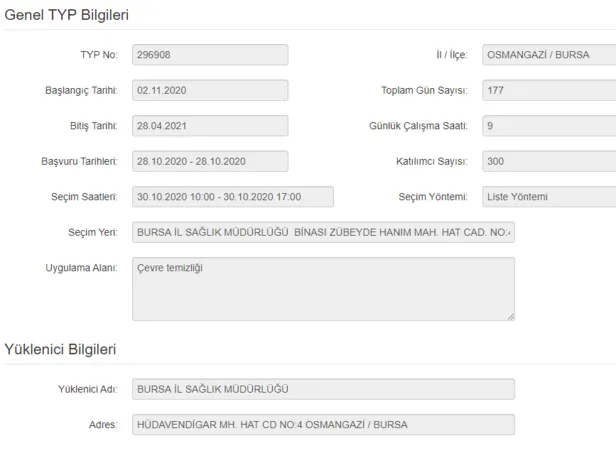Image resolution: width=616 pixels, height=453 pixels.
Task: Focus the Başvuru Tarihleri field
Action: (210, 161)
